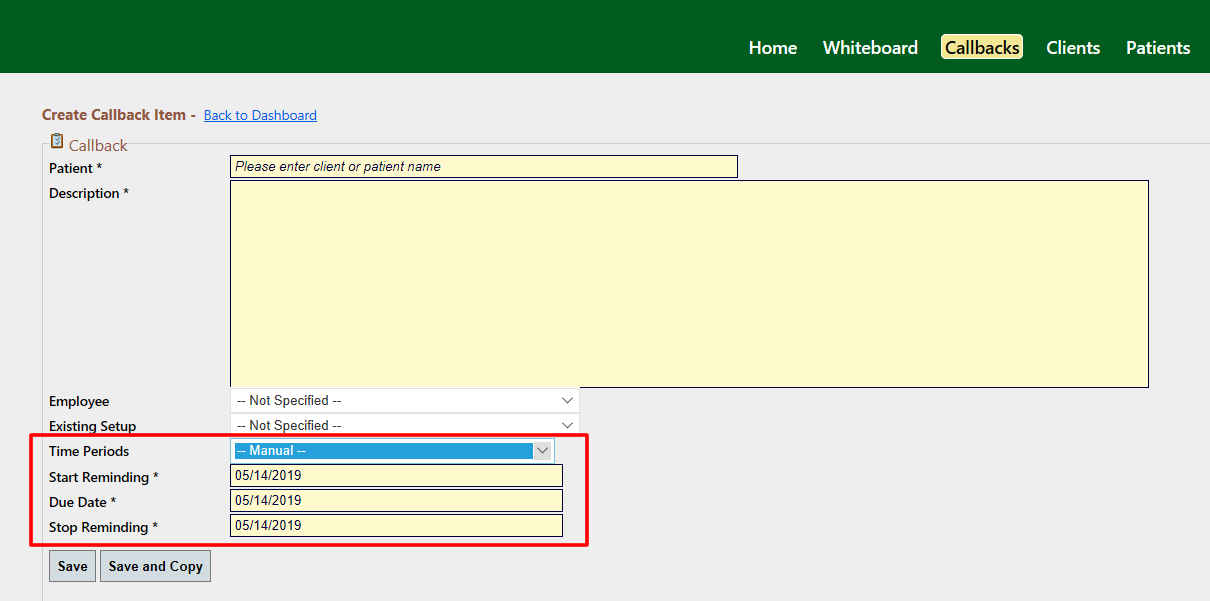This screenshot has height=601, width=1210.
Task: Click the Existing Setup label
Action: [93, 426]
